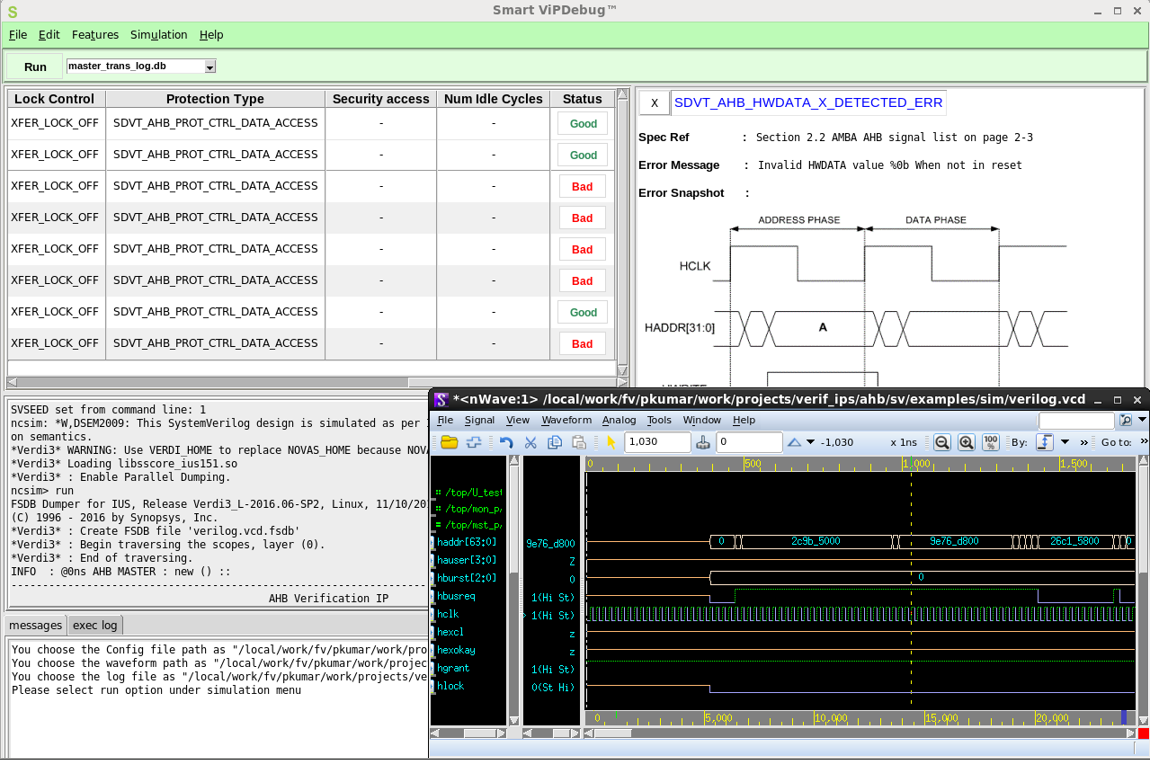Click the search binoculars icon in nWave menubar
The width and height of the screenshot is (1150, 760).
(x=1126, y=420)
